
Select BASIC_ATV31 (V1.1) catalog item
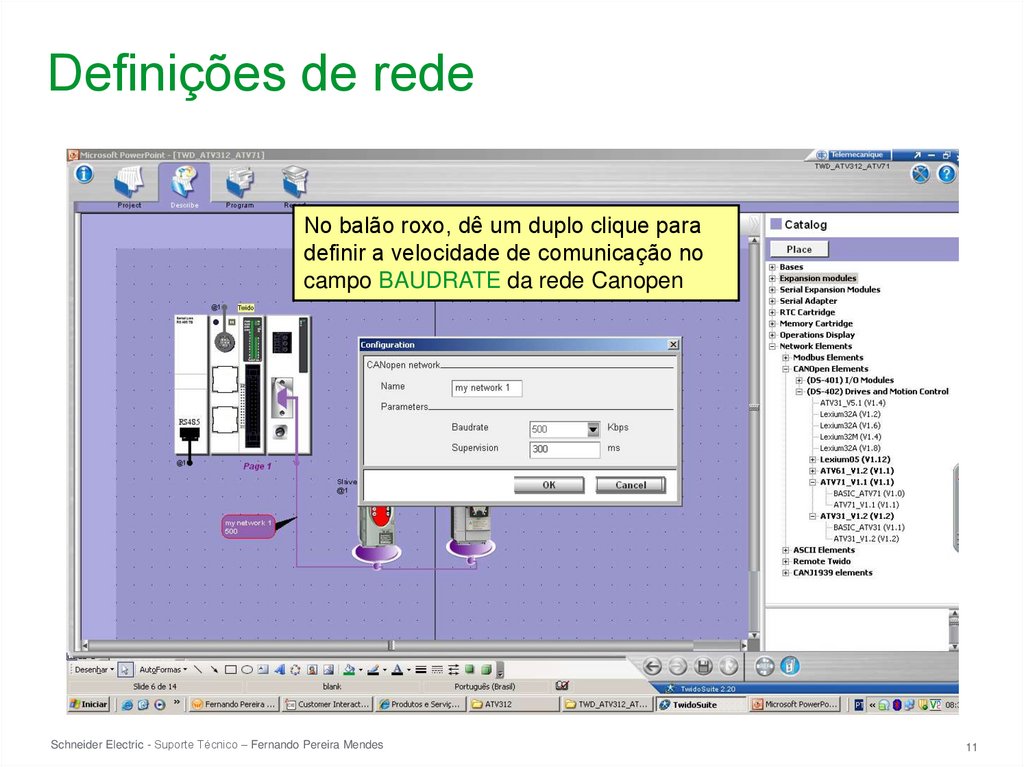pos(869,527)
